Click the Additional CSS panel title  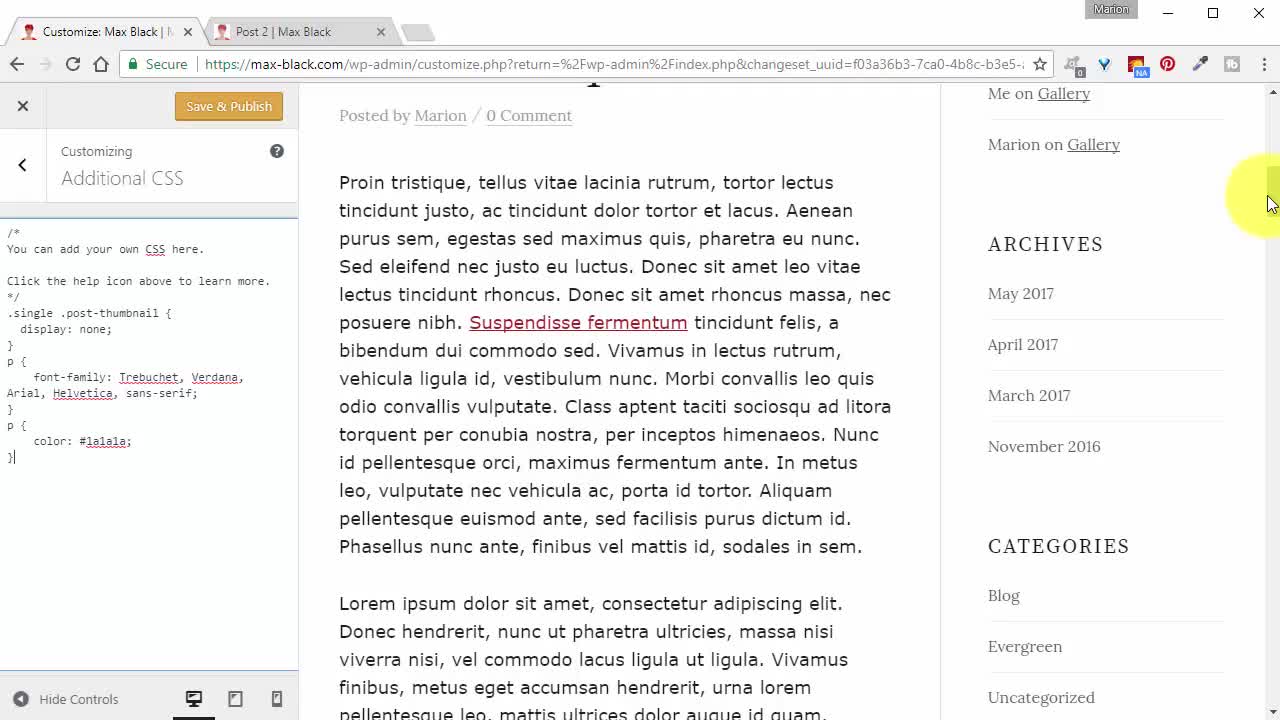[122, 178]
